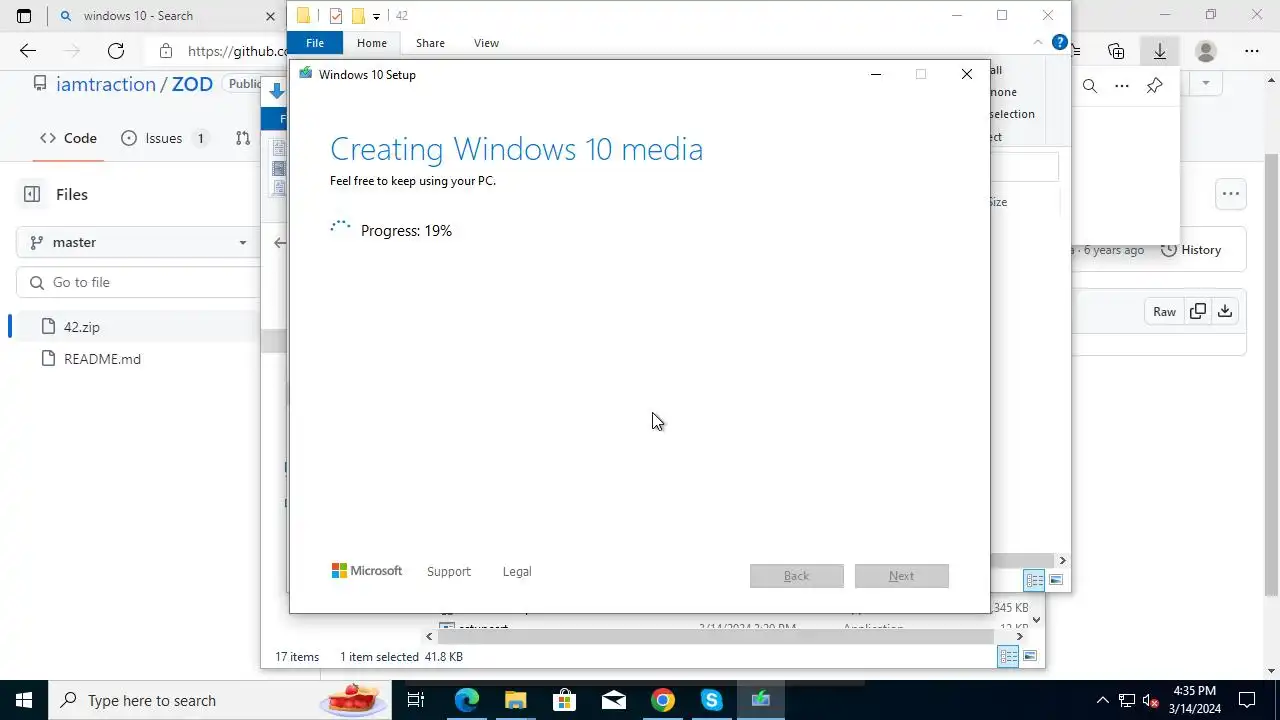Switch 42 window to details view

coord(1034,580)
